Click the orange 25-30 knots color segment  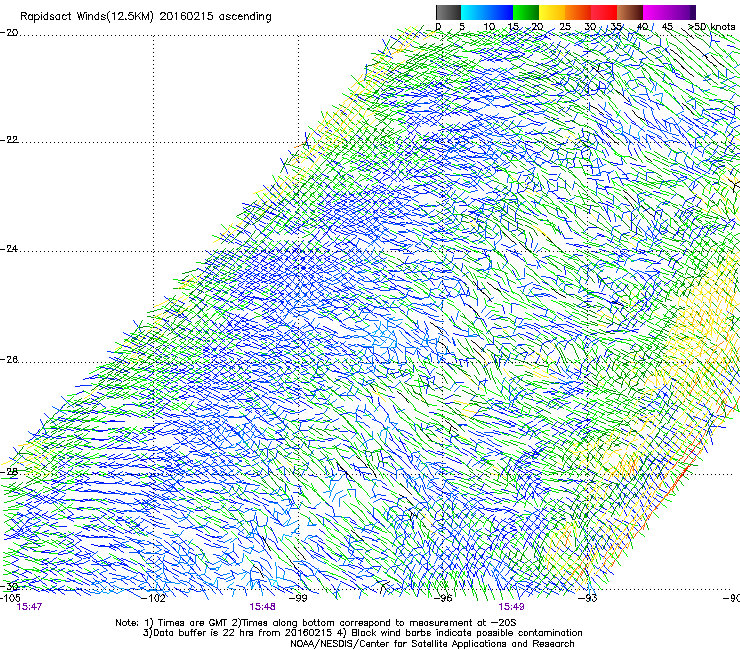pos(578,12)
